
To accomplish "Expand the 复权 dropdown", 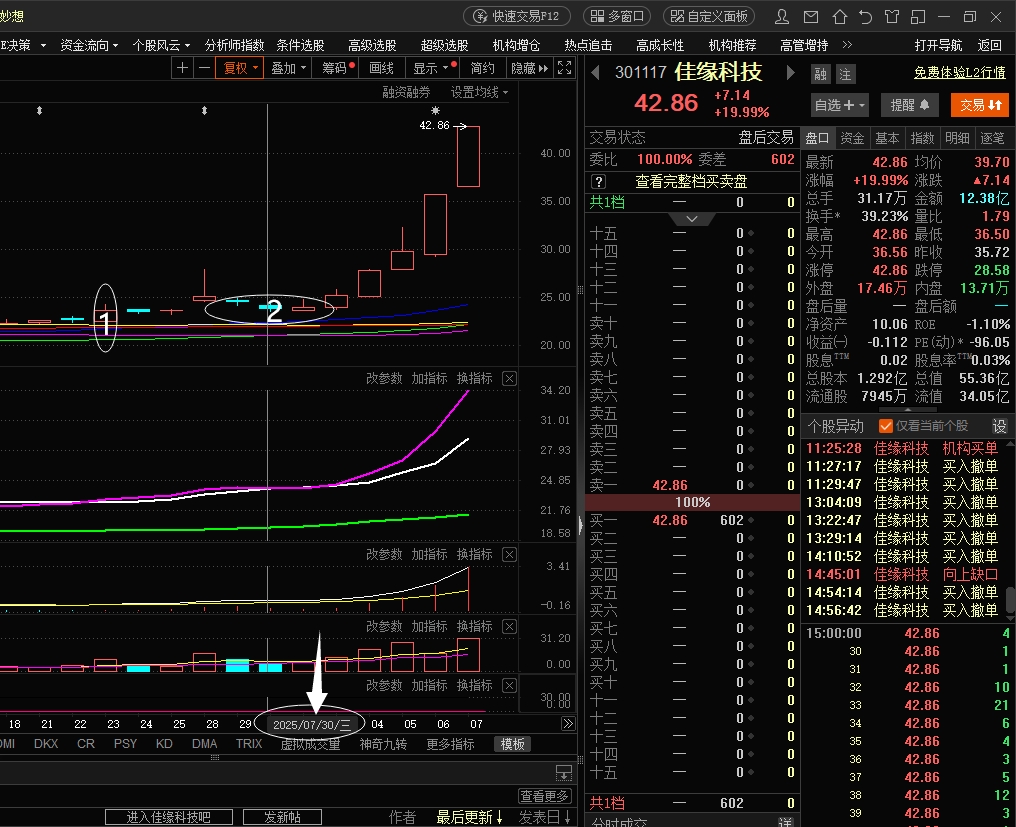I will coord(240,67).
